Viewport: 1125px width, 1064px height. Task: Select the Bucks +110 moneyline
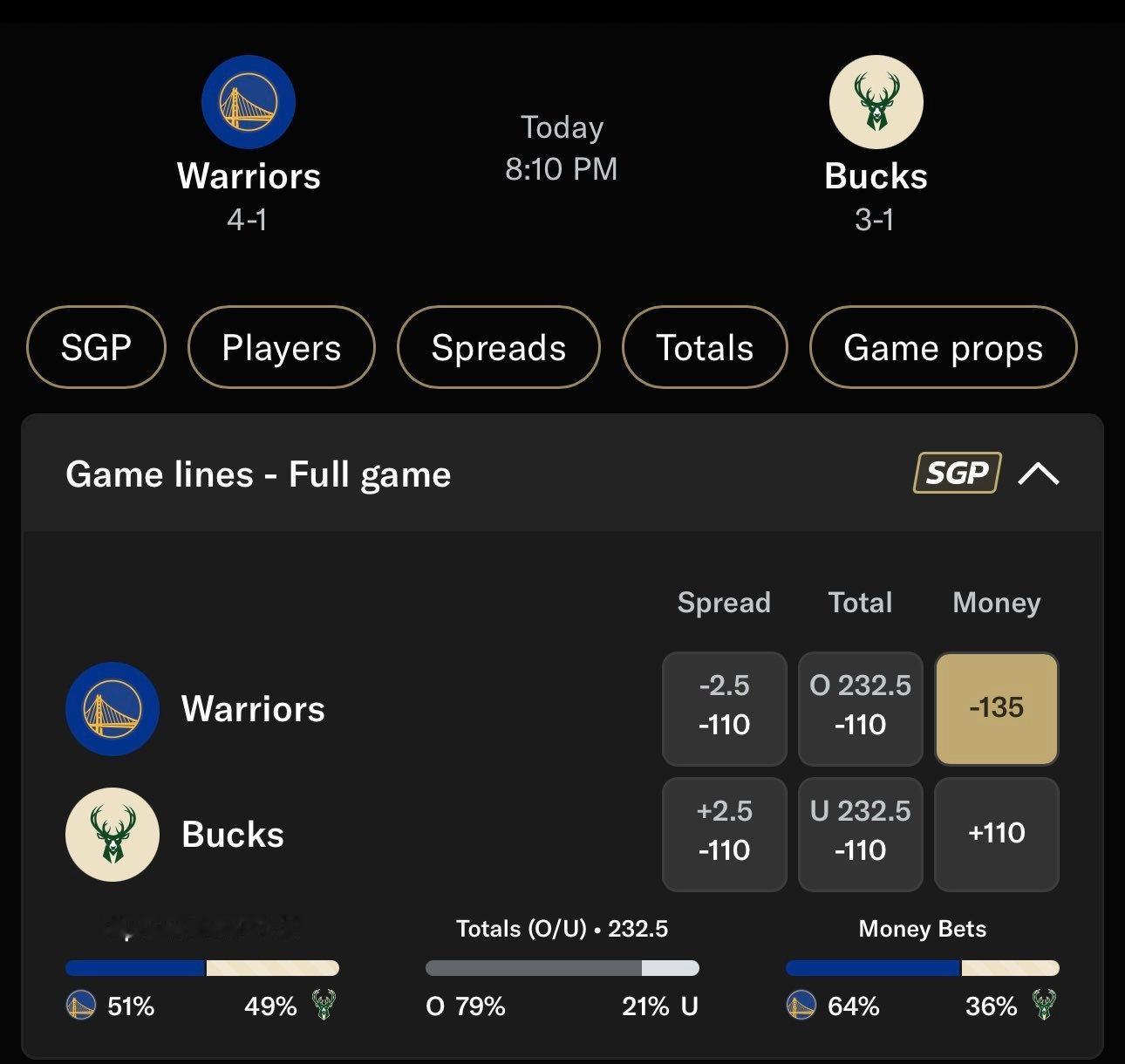pyautogui.click(x=996, y=834)
